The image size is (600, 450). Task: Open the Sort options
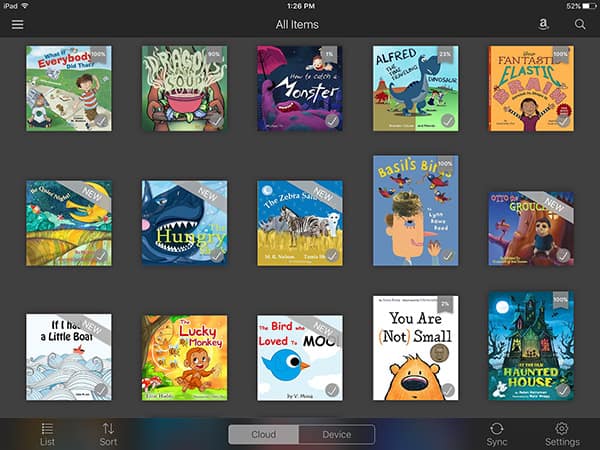coord(108,433)
